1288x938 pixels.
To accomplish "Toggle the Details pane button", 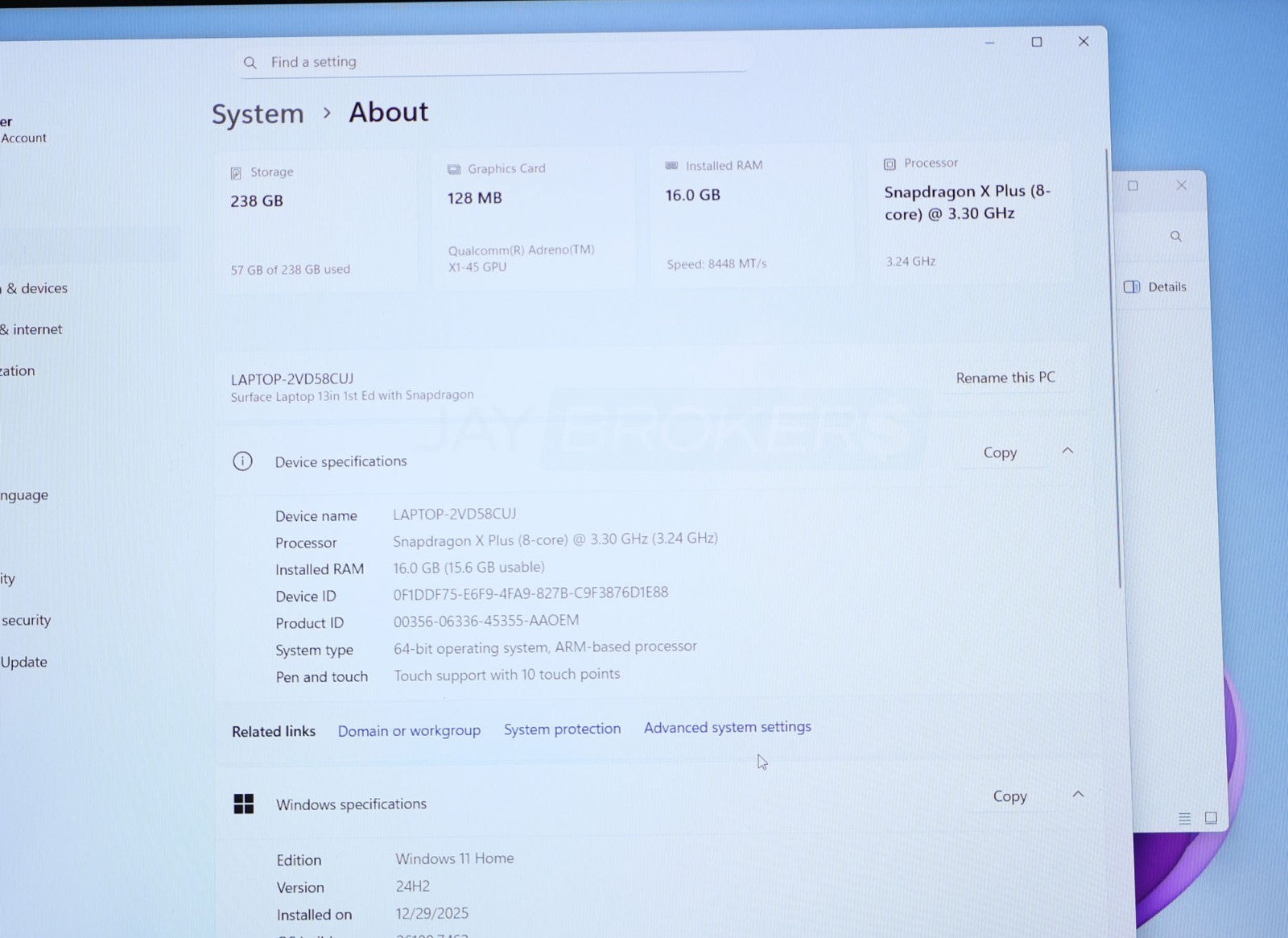I will (x=1155, y=287).
